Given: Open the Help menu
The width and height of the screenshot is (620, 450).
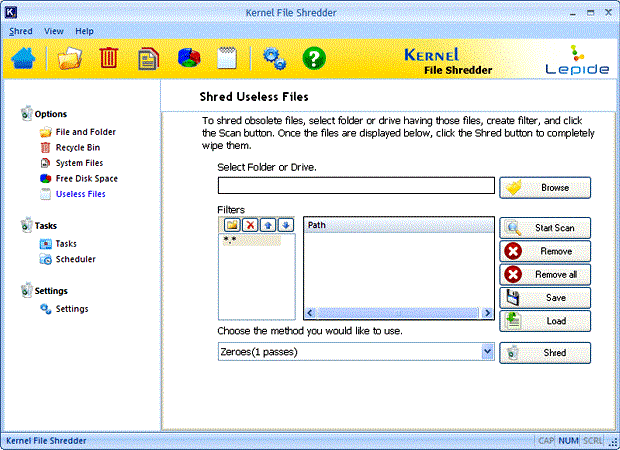Looking at the screenshot, I should coord(84,31).
